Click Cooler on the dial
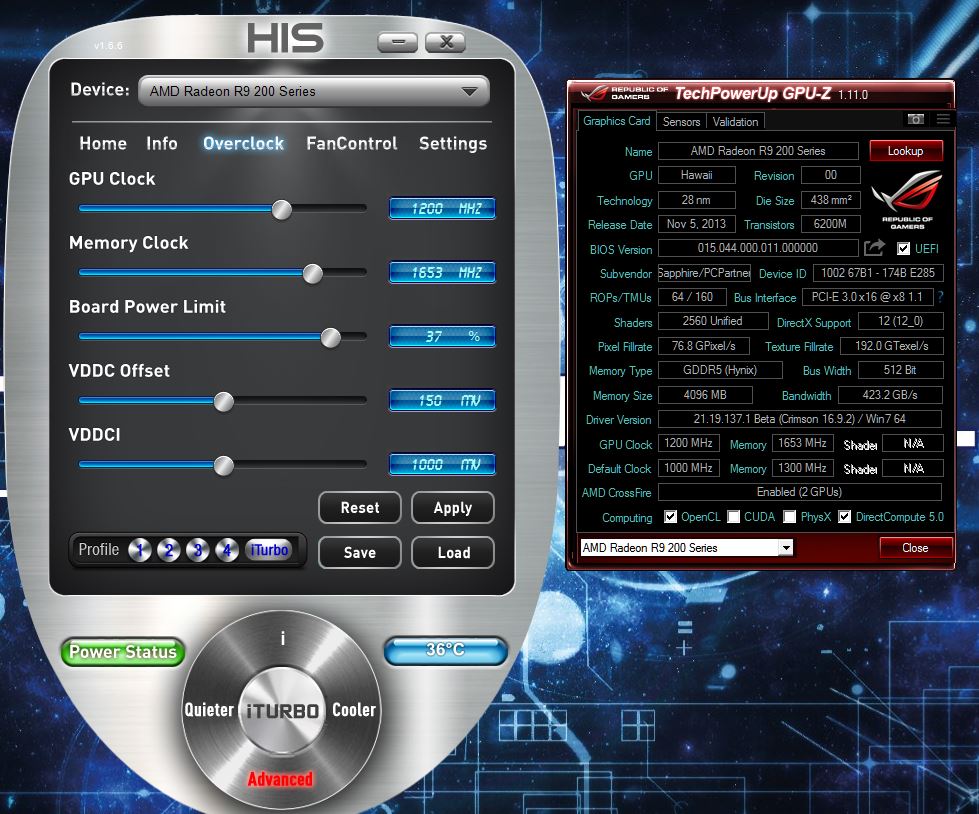This screenshot has height=814, width=979. click(x=354, y=710)
